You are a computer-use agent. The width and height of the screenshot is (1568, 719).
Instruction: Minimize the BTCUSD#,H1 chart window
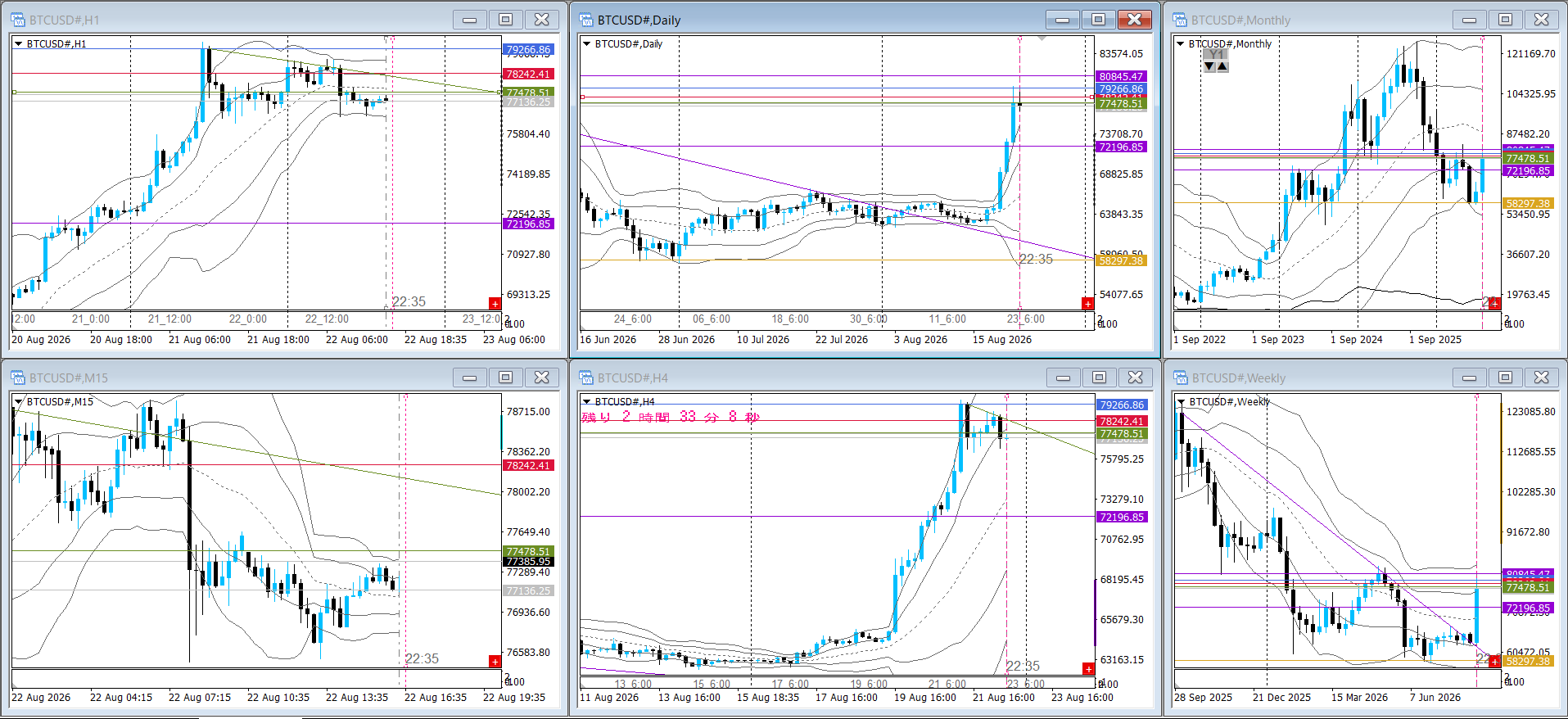pos(470,20)
